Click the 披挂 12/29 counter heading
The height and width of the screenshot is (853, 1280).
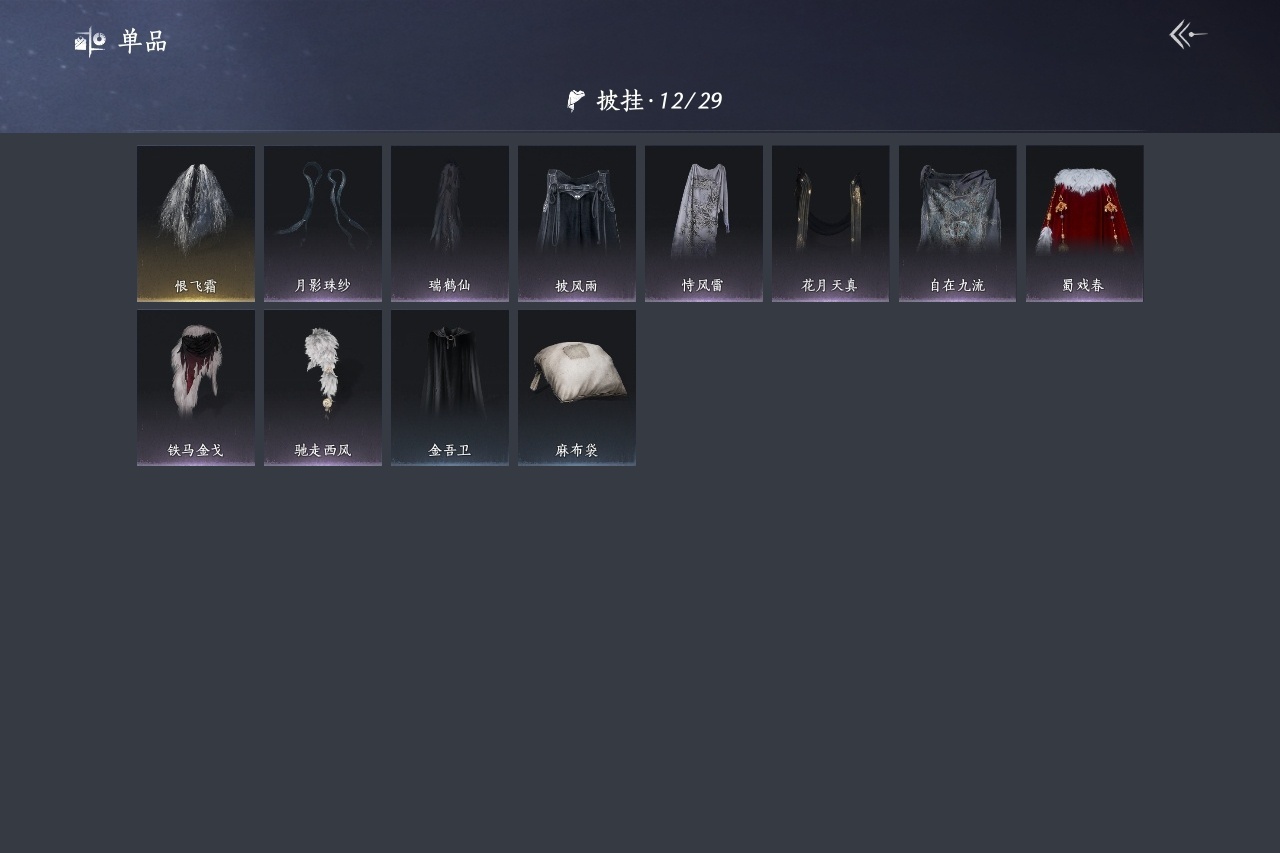click(x=660, y=100)
